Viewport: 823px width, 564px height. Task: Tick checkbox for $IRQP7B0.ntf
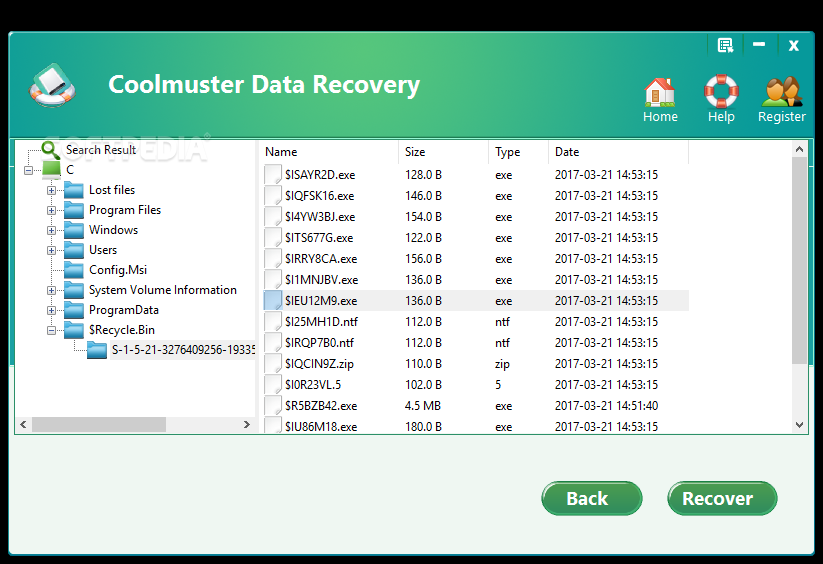click(x=273, y=343)
